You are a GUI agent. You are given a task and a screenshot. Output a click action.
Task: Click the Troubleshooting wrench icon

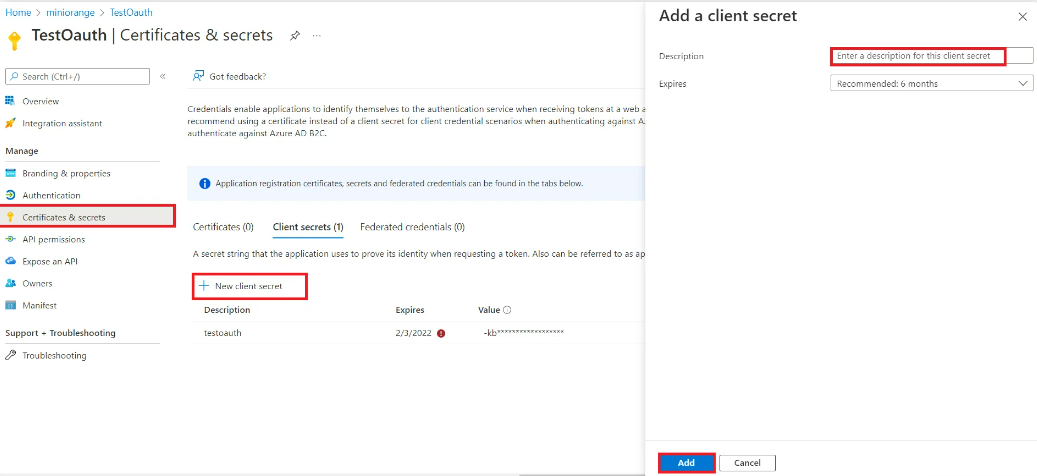point(10,355)
